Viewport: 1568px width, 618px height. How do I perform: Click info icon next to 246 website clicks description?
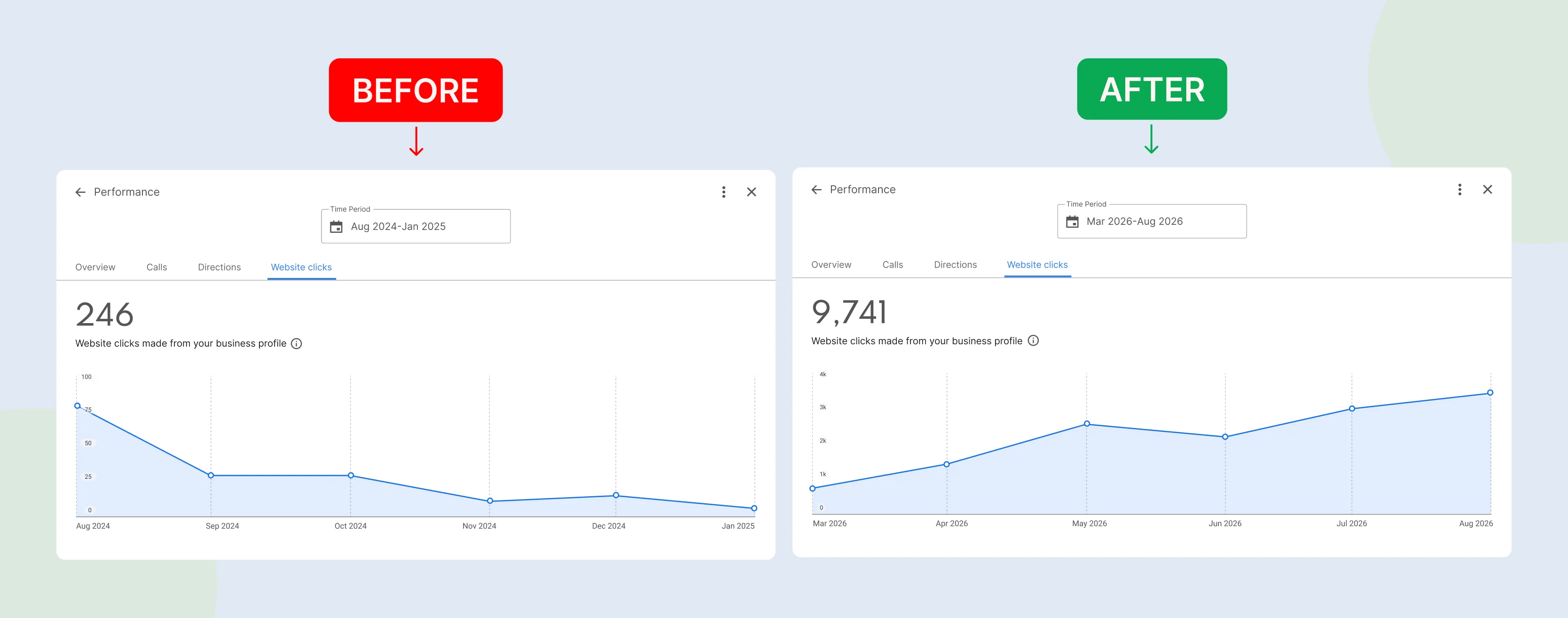click(297, 344)
